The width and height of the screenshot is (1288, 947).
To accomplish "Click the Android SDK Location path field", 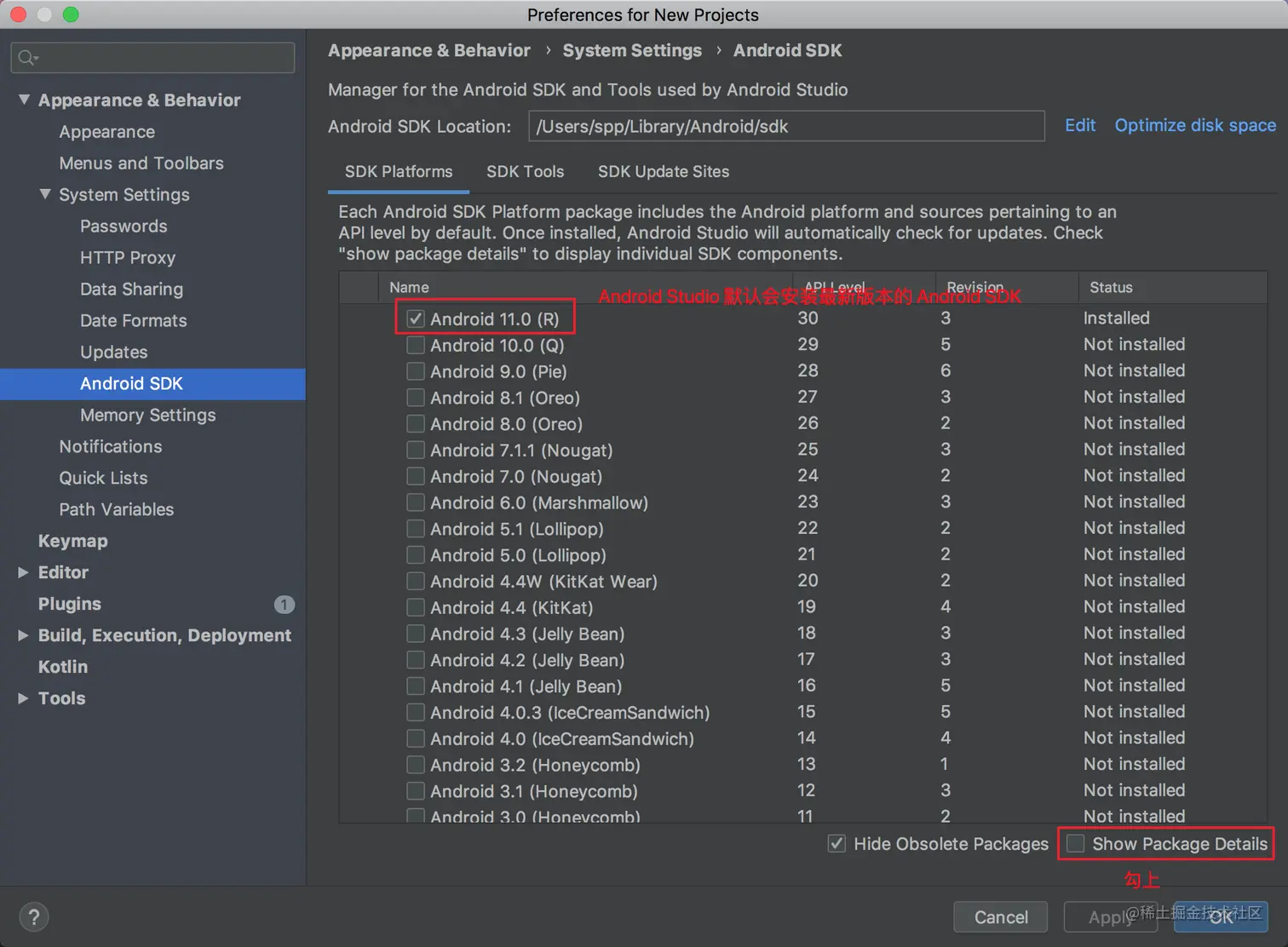I will click(x=785, y=126).
